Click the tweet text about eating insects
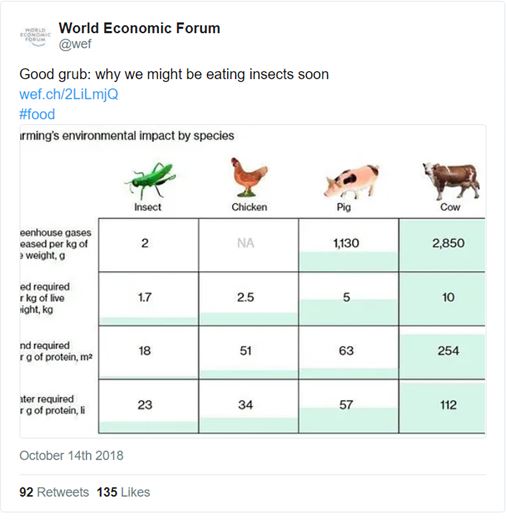Viewport: 506px width, 523px height. pos(174,74)
